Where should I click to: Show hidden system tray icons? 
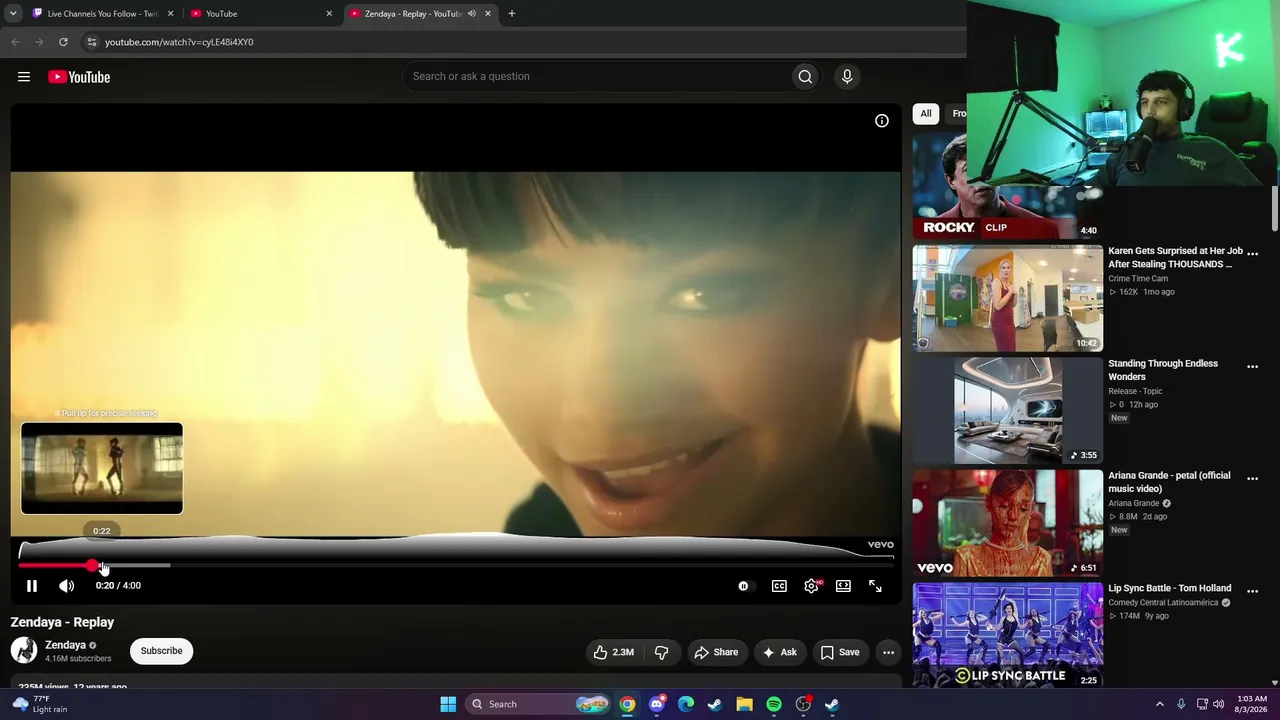(1160, 704)
